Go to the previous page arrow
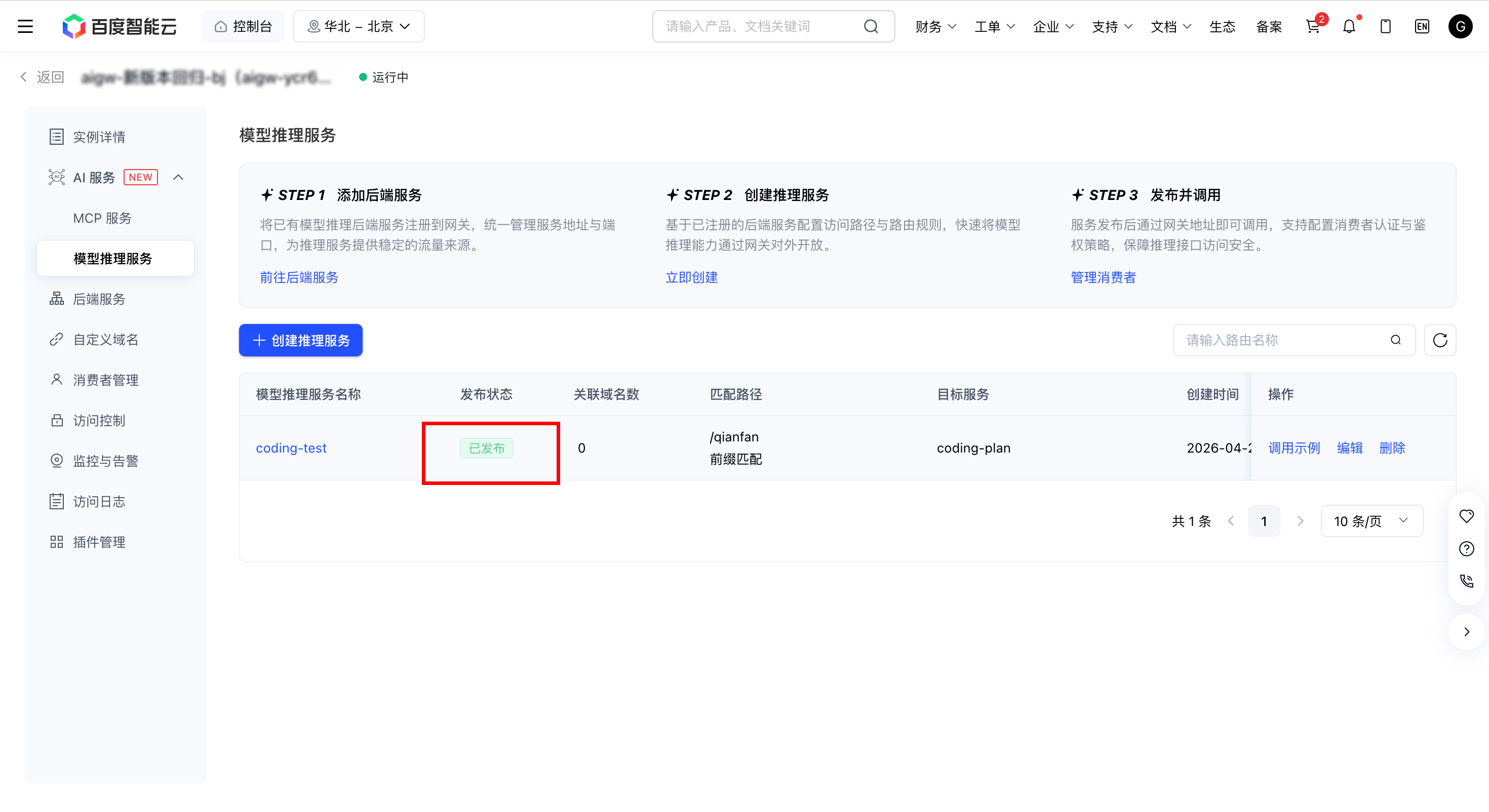 pyautogui.click(x=1231, y=521)
